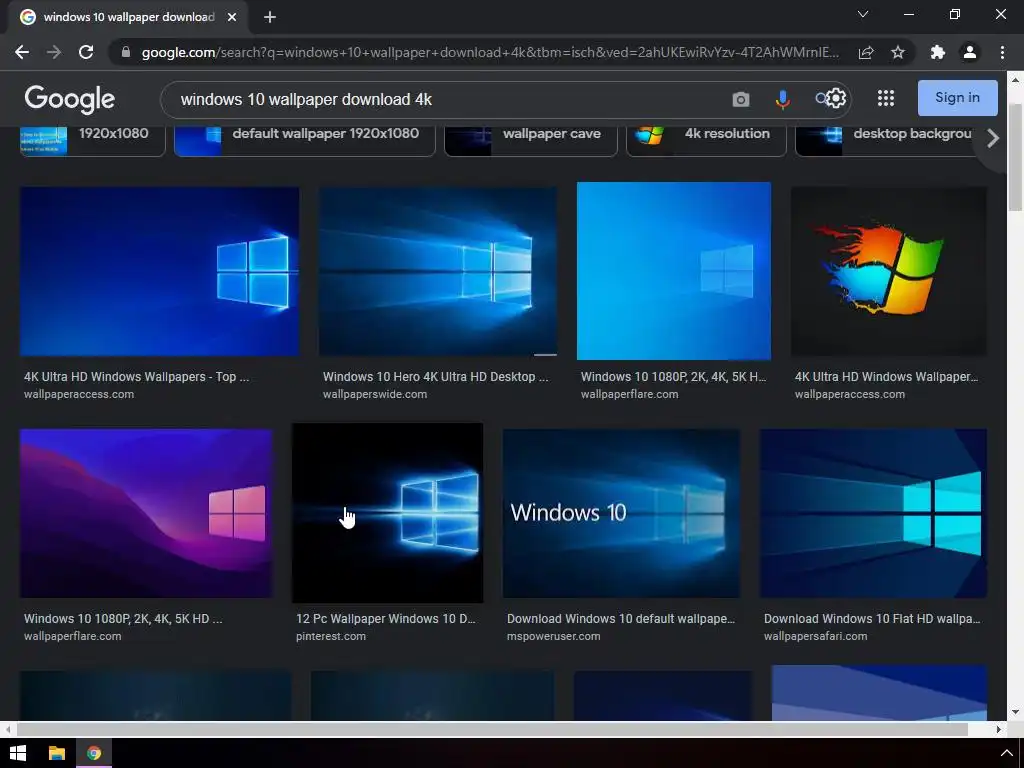Click the wallpaperswide.com source text

point(375,394)
